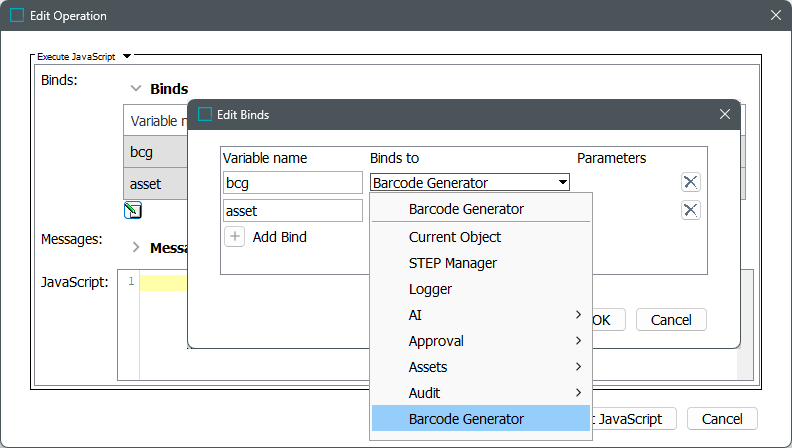Open the Approval submenu

[x=480, y=341]
